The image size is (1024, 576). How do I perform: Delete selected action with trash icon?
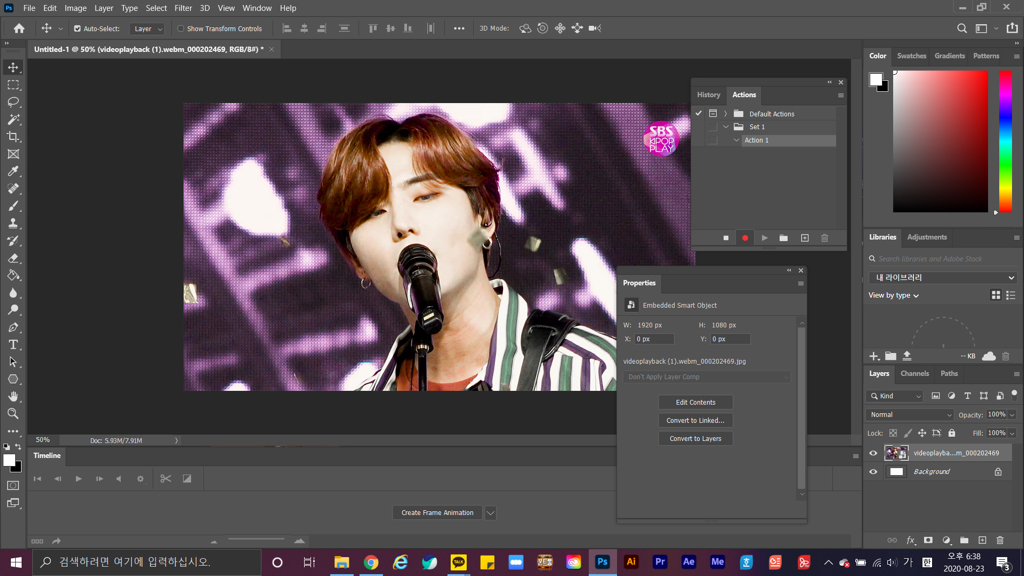824,238
